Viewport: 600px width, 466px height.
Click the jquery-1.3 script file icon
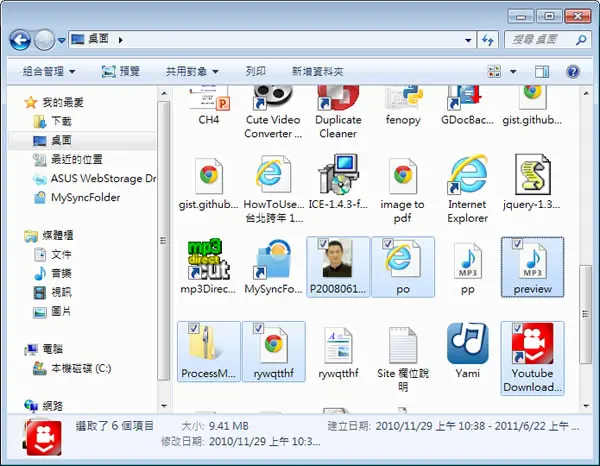[532, 174]
